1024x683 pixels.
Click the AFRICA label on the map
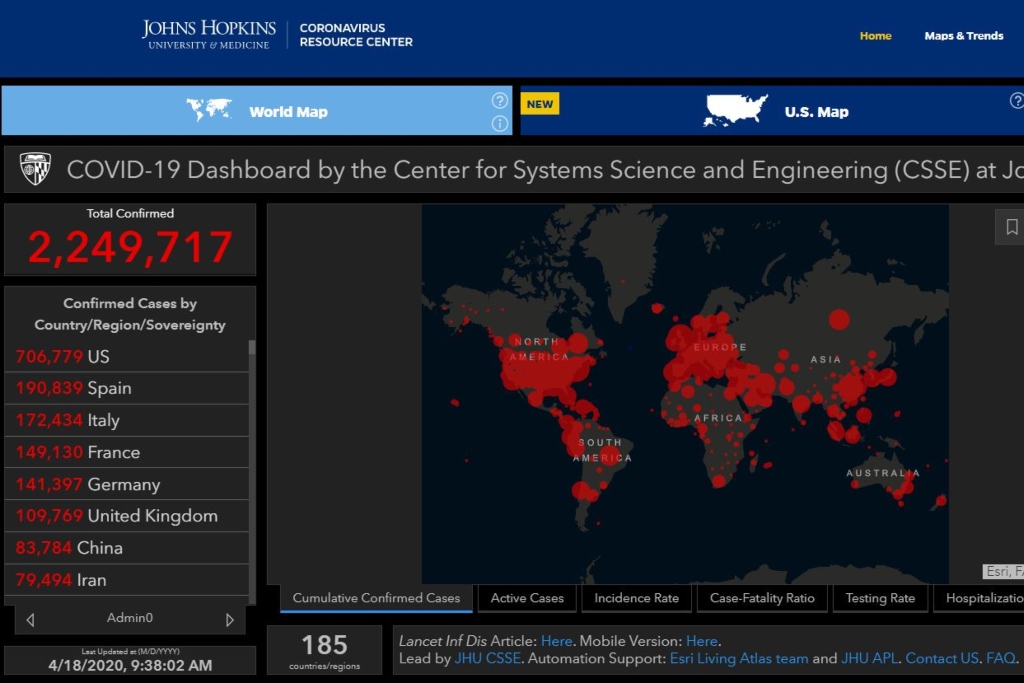point(718,418)
